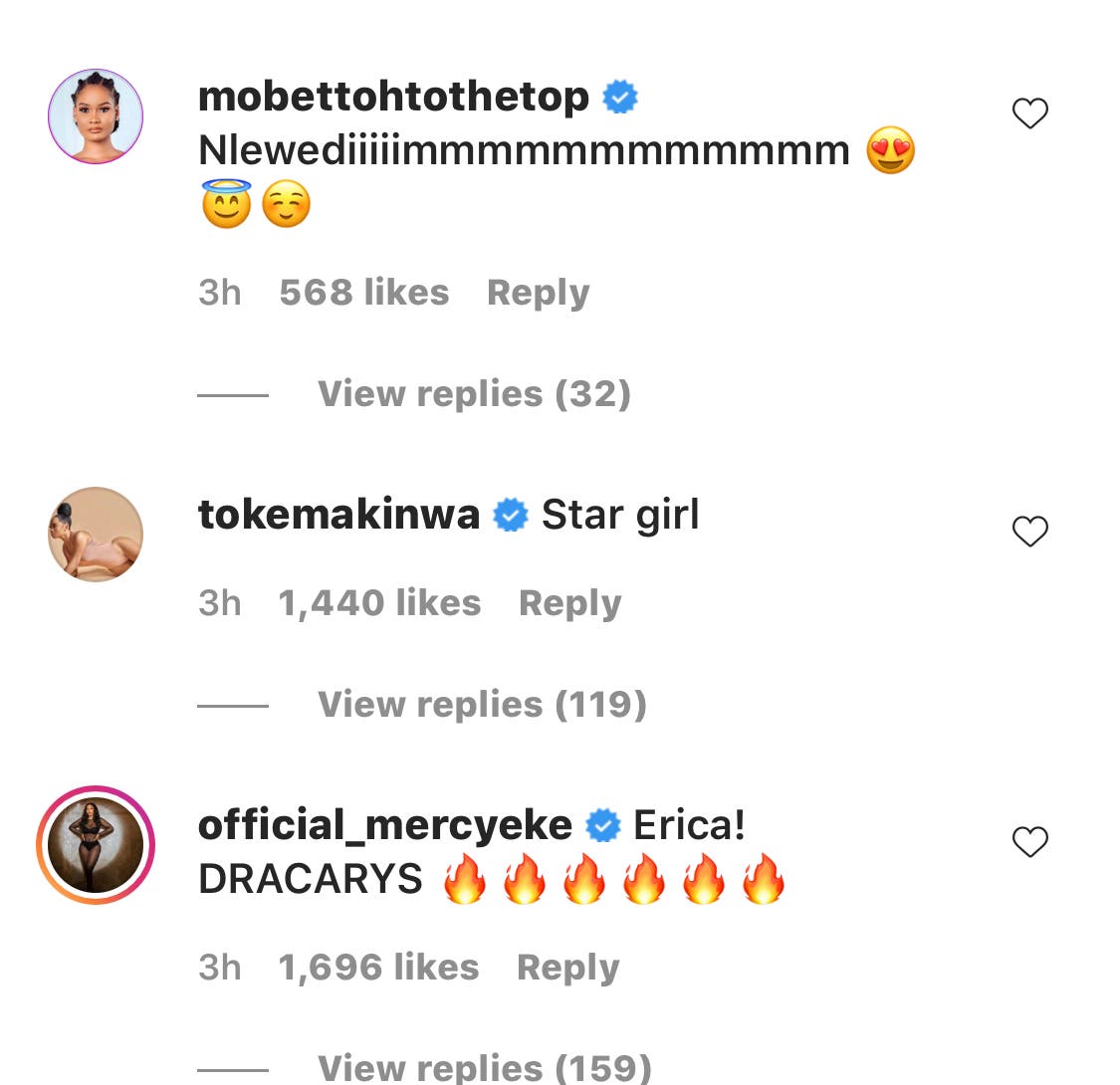The height and width of the screenshot is (1085, 1120).
Task: Like the mobettohtothetop comment with the heart
Action: (1029, 114)
